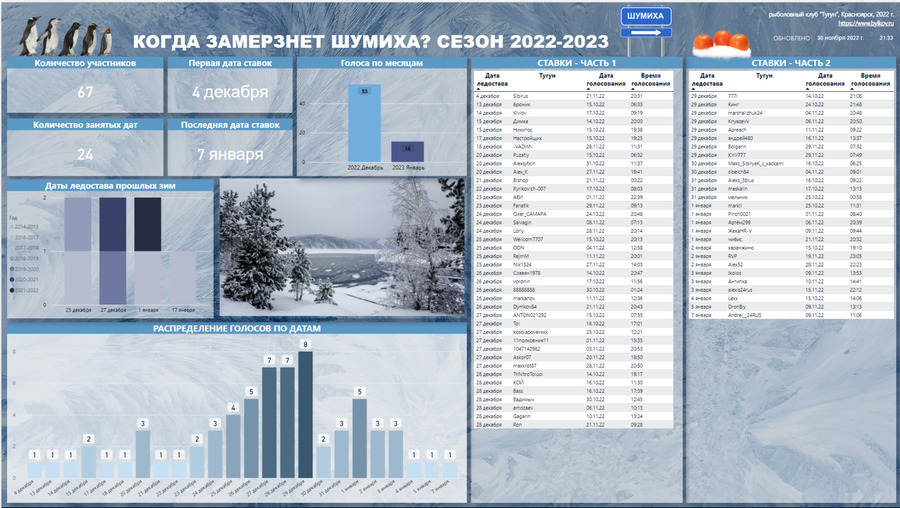Click the 2014-2015 legend color marker
900x508 pixels.
coord(12,227)
